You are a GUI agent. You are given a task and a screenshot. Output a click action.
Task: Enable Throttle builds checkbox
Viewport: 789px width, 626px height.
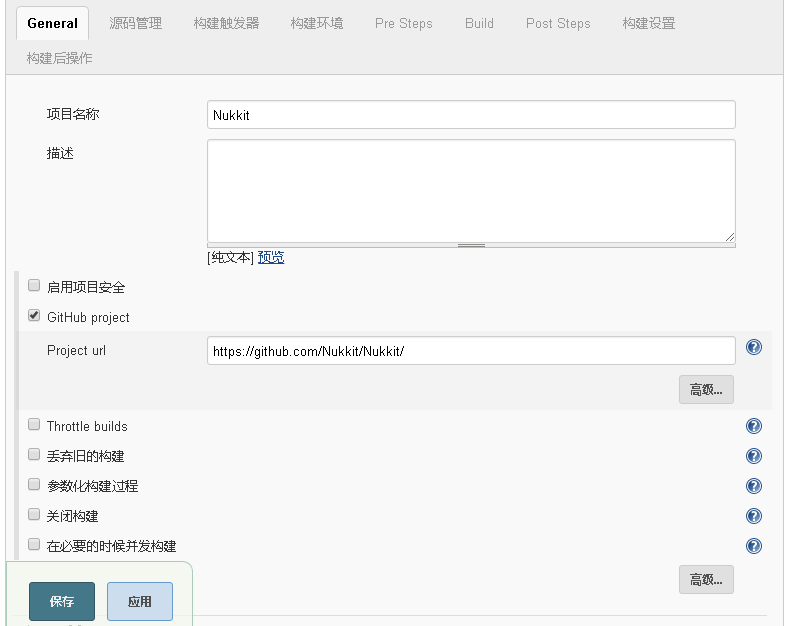34,425
